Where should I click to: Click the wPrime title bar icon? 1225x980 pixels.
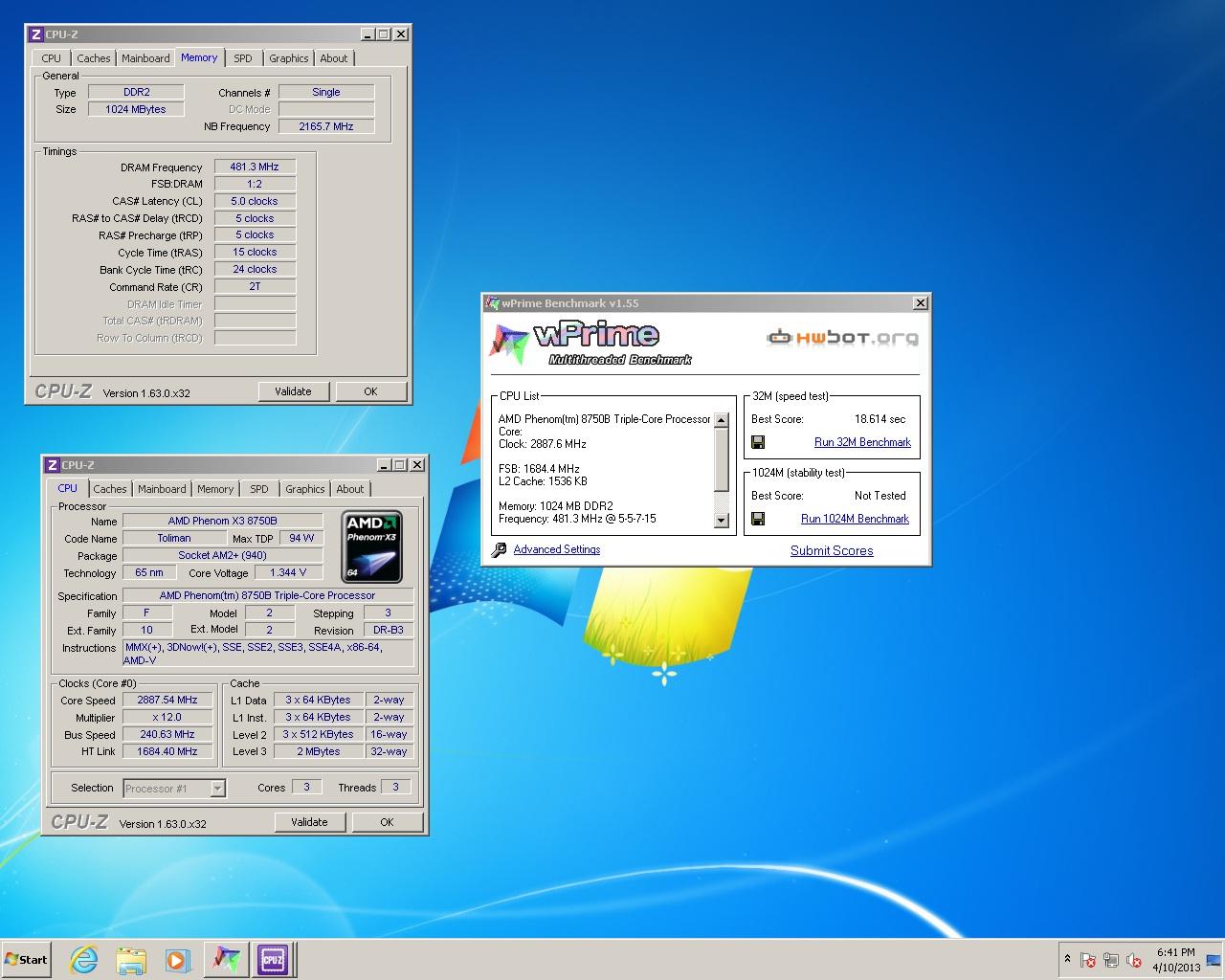[493, 303]
